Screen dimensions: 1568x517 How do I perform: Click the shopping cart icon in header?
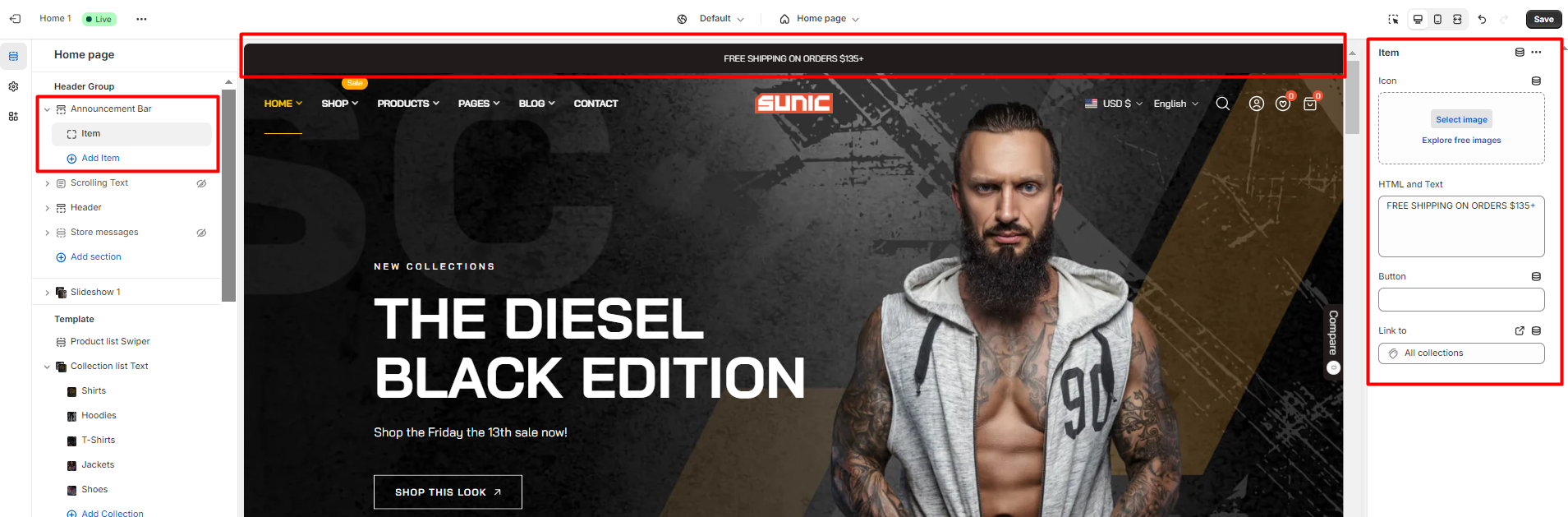1310,104
